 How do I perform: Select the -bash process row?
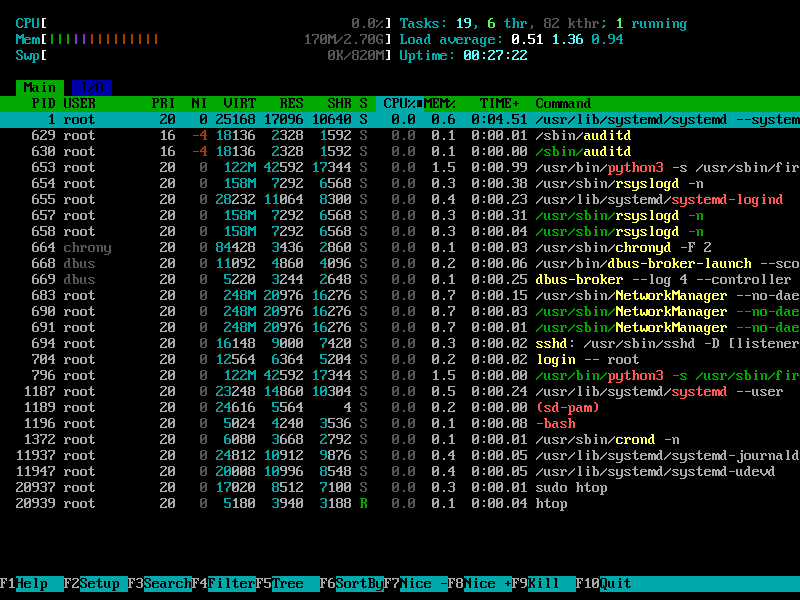point(400,423)
